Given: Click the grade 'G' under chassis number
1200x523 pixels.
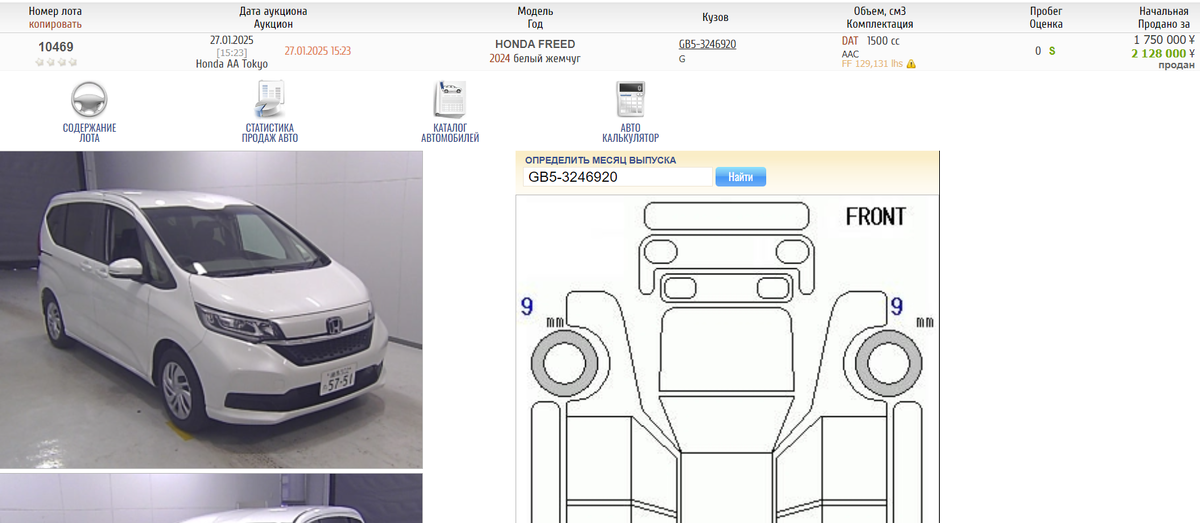Looking at the screenshot, I should (x=682, y=59).
